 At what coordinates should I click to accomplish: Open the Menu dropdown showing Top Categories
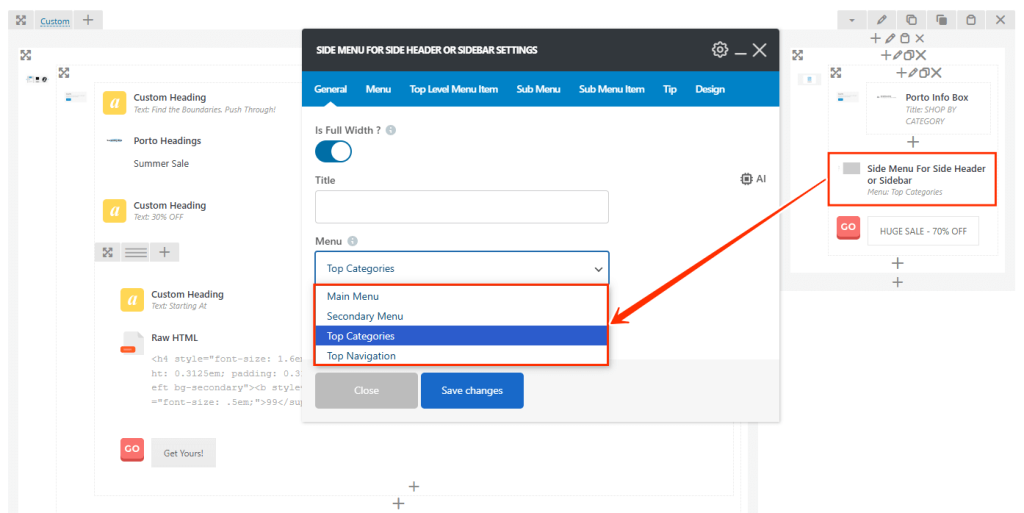(x=461, y=268)
